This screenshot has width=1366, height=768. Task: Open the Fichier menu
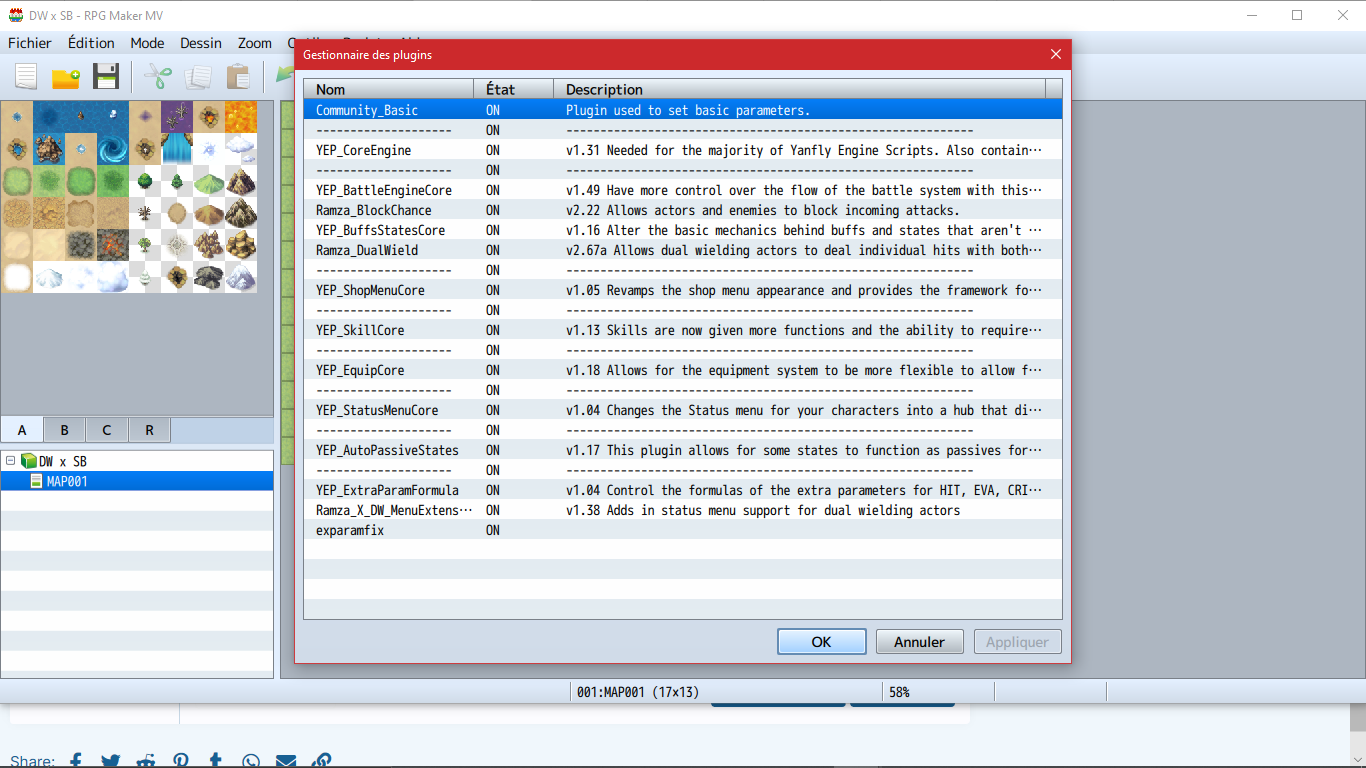pyautogui.click(x=30, y=43)
